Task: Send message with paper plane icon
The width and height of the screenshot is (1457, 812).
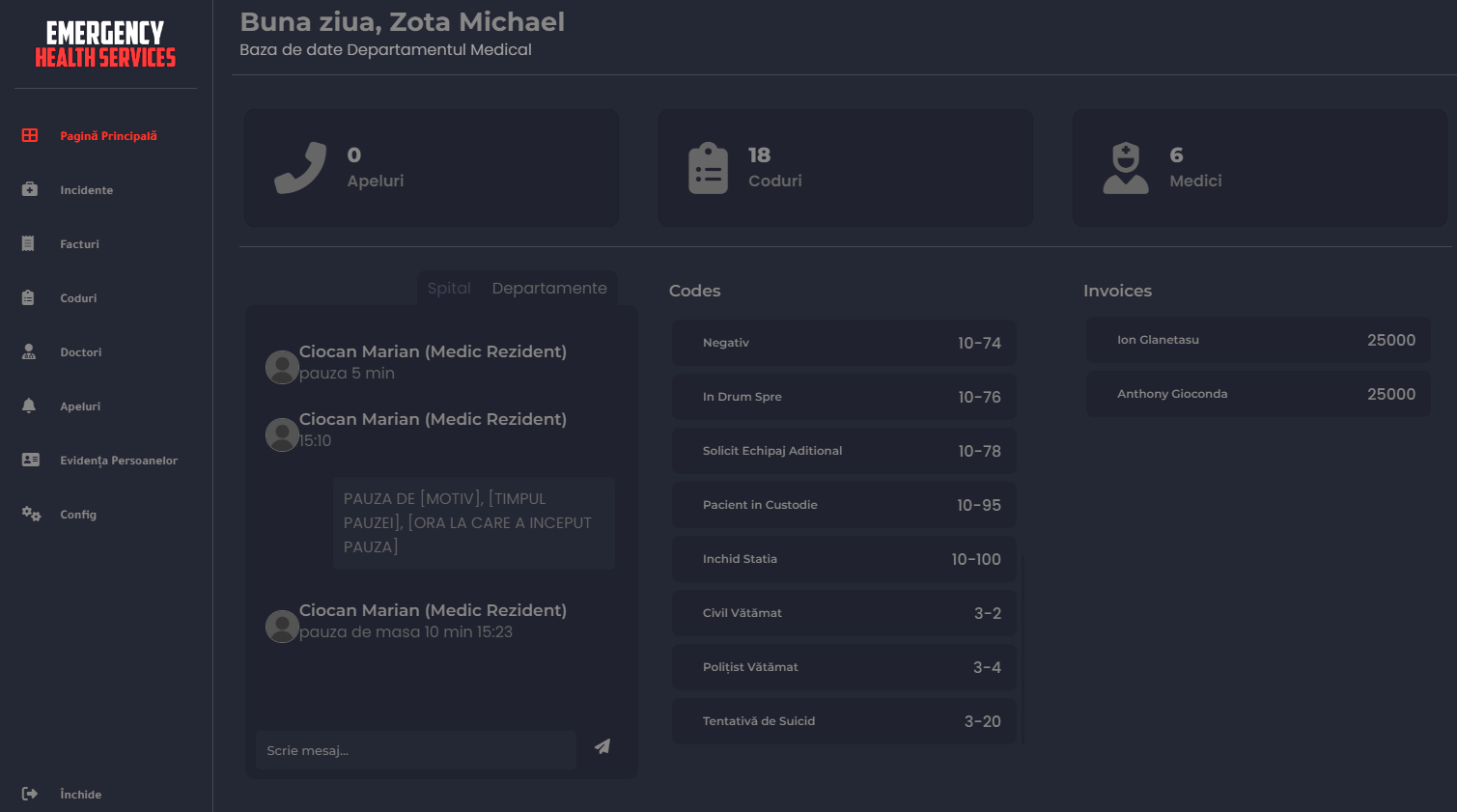Action: (602, 746)
